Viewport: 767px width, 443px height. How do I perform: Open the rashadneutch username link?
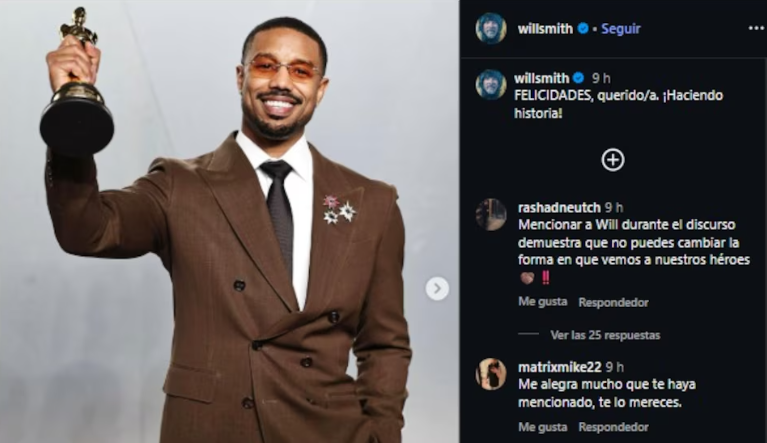(558, 208)
